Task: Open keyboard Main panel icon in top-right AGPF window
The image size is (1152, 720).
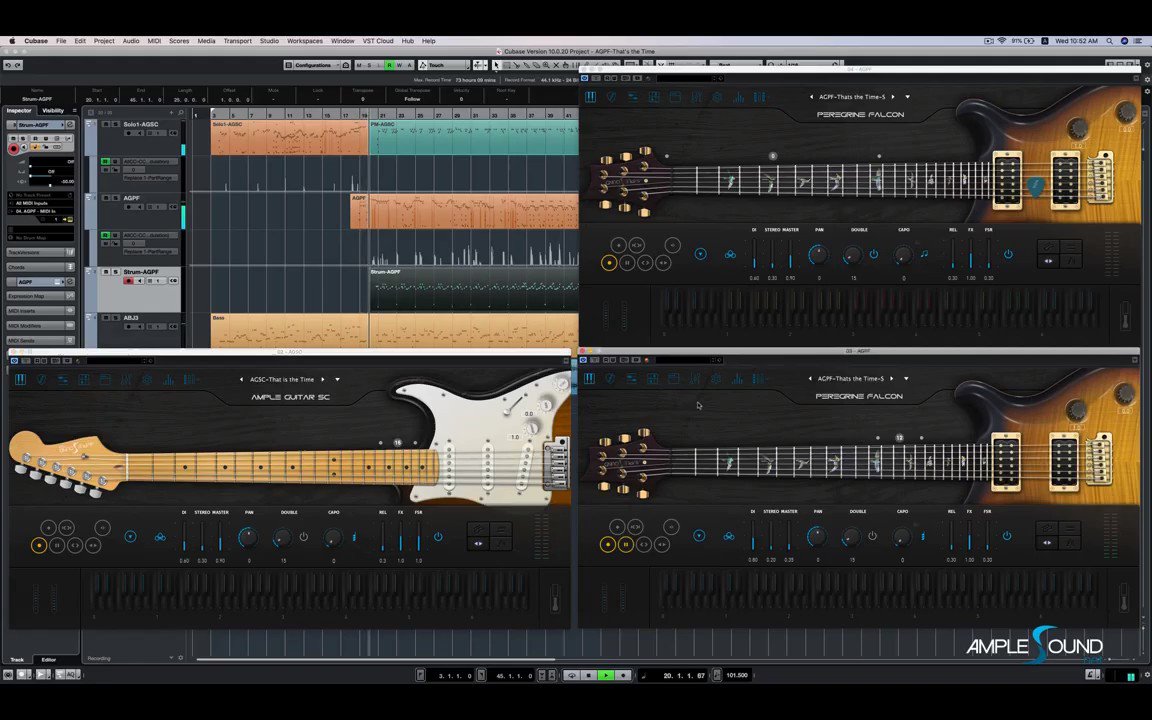Action: 590,97
